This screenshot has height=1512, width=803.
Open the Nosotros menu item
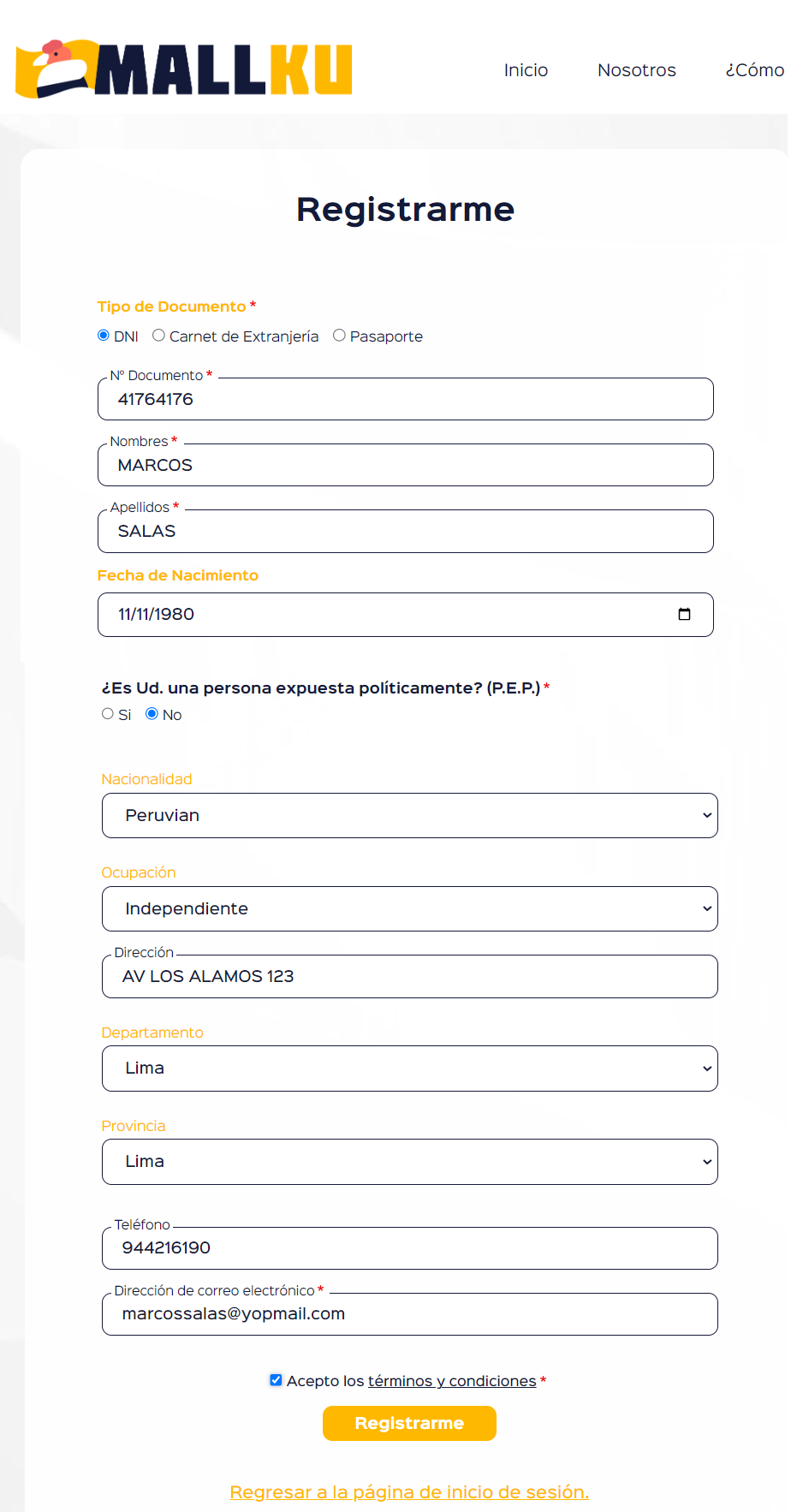pos(637,70)
